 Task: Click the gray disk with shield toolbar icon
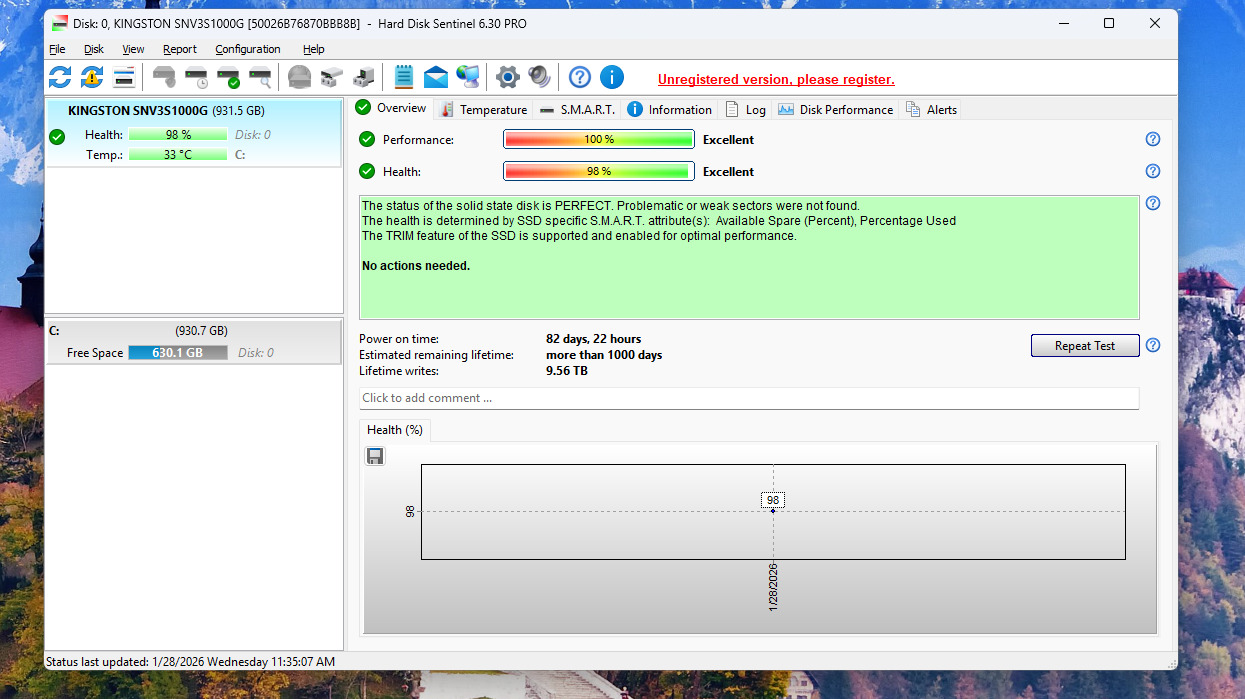coord(164,77)
